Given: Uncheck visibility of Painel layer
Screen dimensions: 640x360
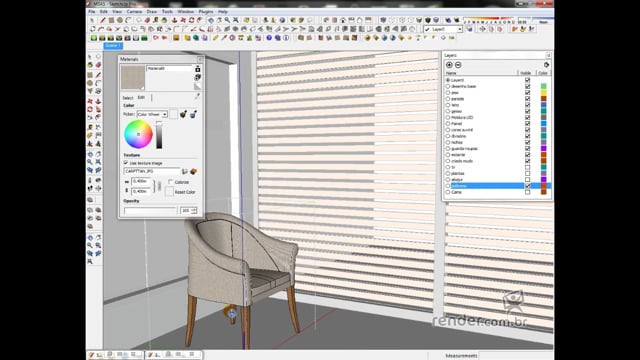Looking at the screenshot, I should [528, 124].
